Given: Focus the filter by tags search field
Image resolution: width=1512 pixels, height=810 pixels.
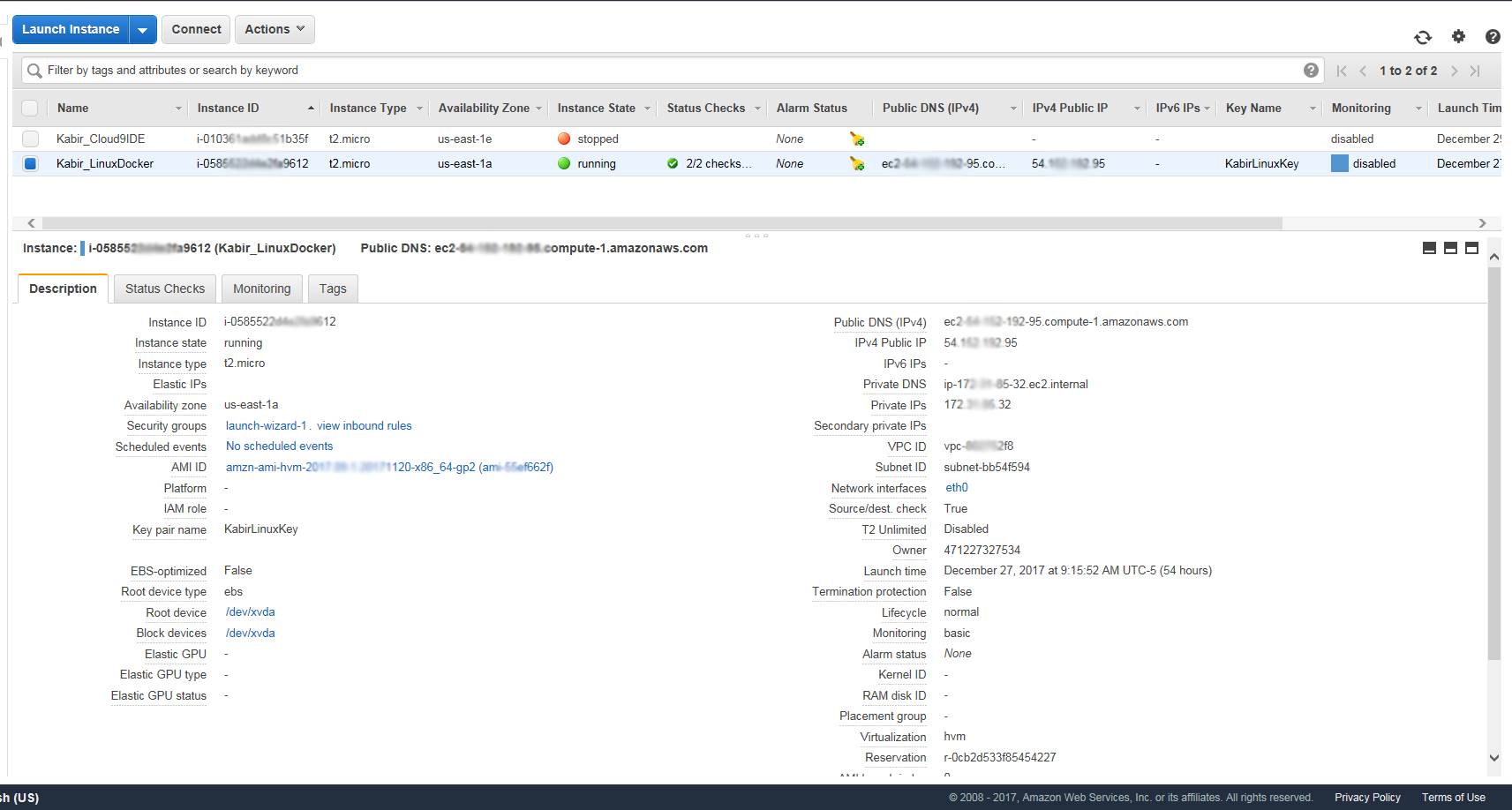Looking at the screenshot, I should tap(671, 71).
